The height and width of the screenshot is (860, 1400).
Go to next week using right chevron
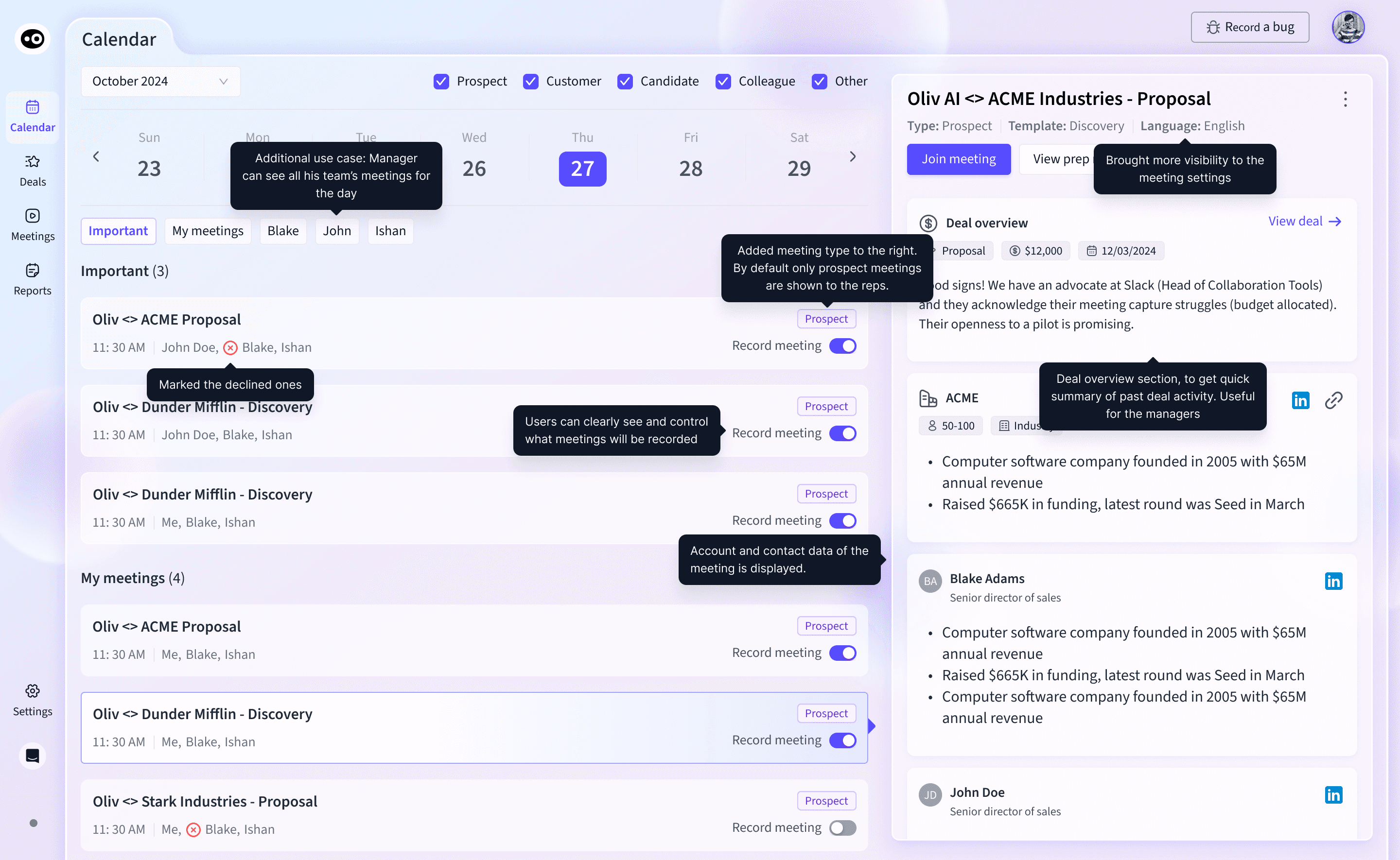852,156
